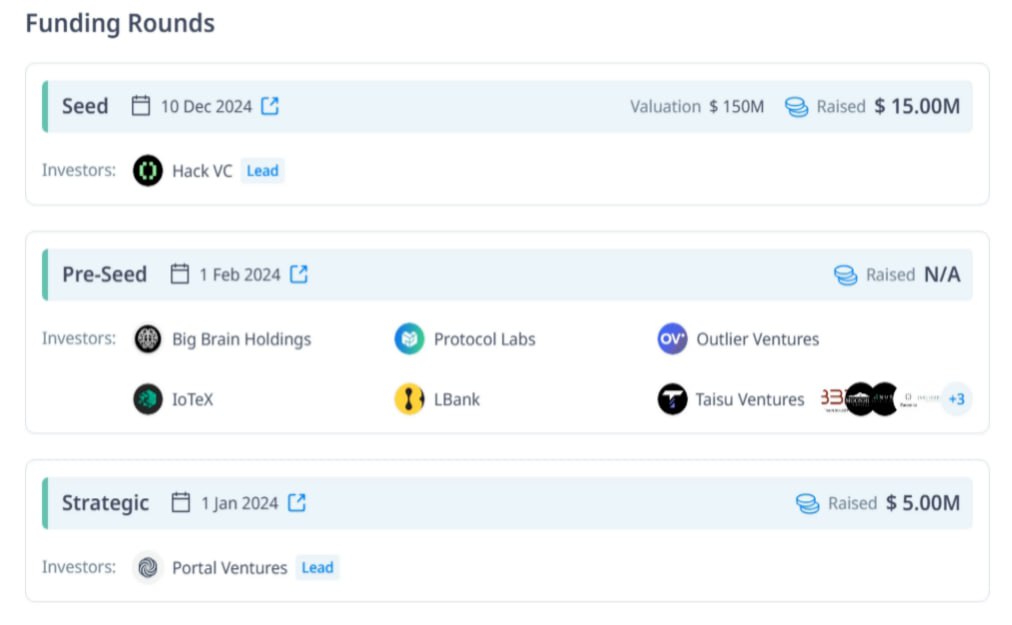This screenshot has height=625, width=1012.
Task: Click the Funding Rounds heading
Action: click(120, 23)
